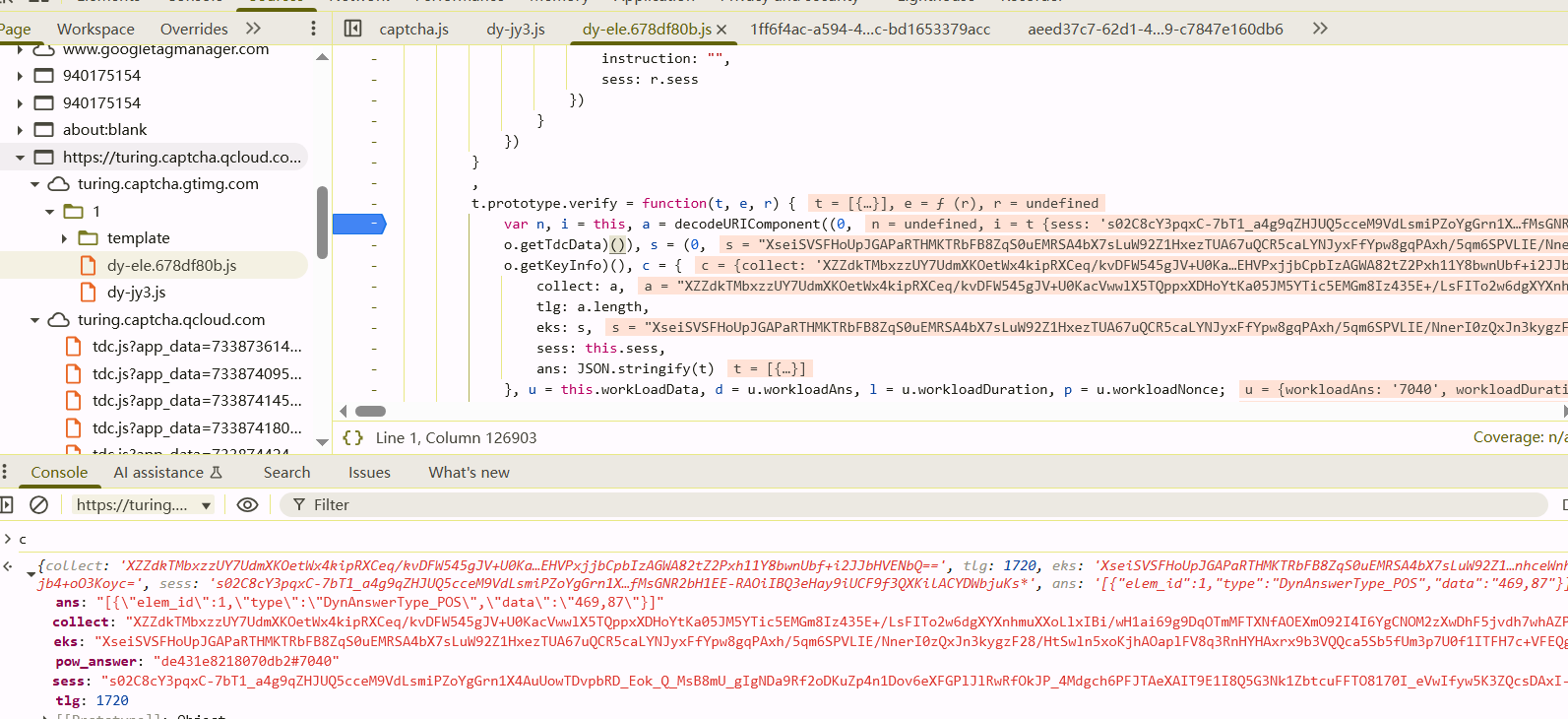Click the tlg value 1720 in console

[x=112, y=701]
